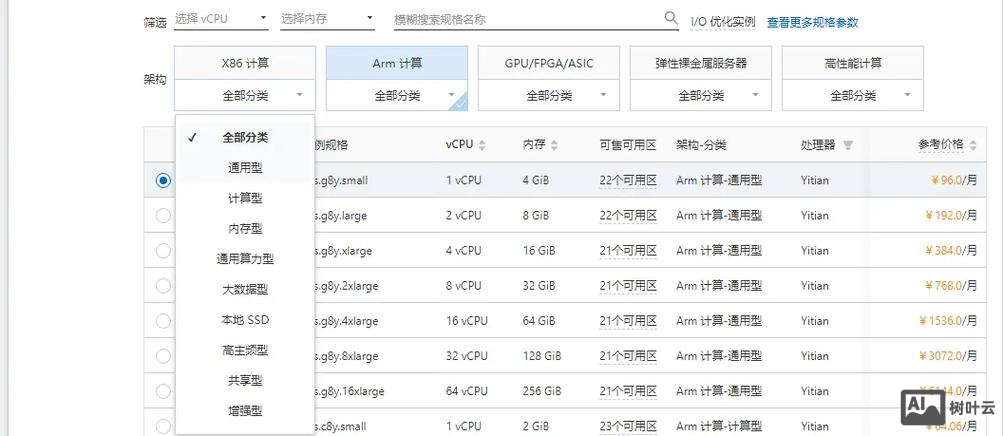This screenshot has width=1003, height=436.
Task: Select the Arm 计算 architecture tab
Action: (397, 63)
